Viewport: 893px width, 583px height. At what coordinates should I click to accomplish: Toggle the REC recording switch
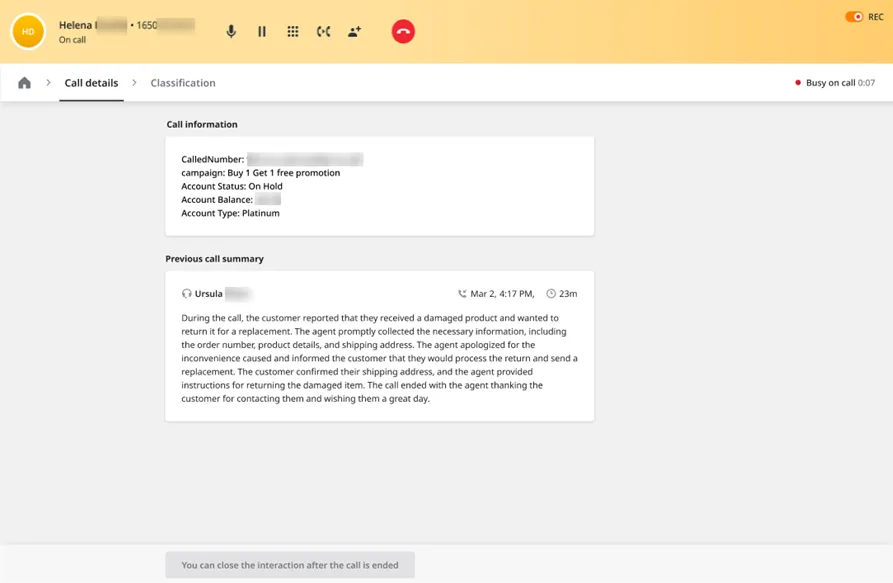click(x=854, y=17)
